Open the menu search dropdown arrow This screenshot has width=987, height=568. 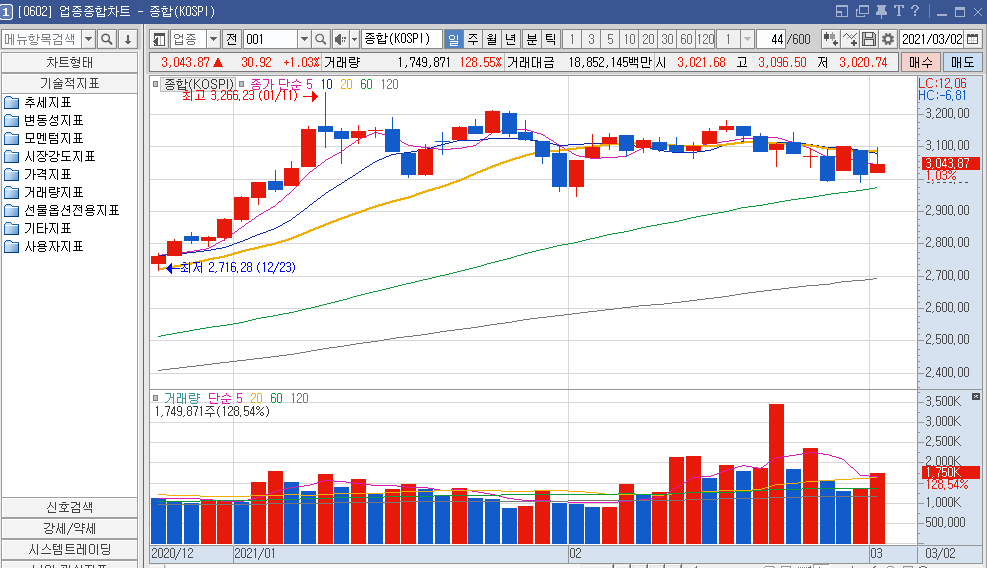pyautogui.click(x=88, y=39)
